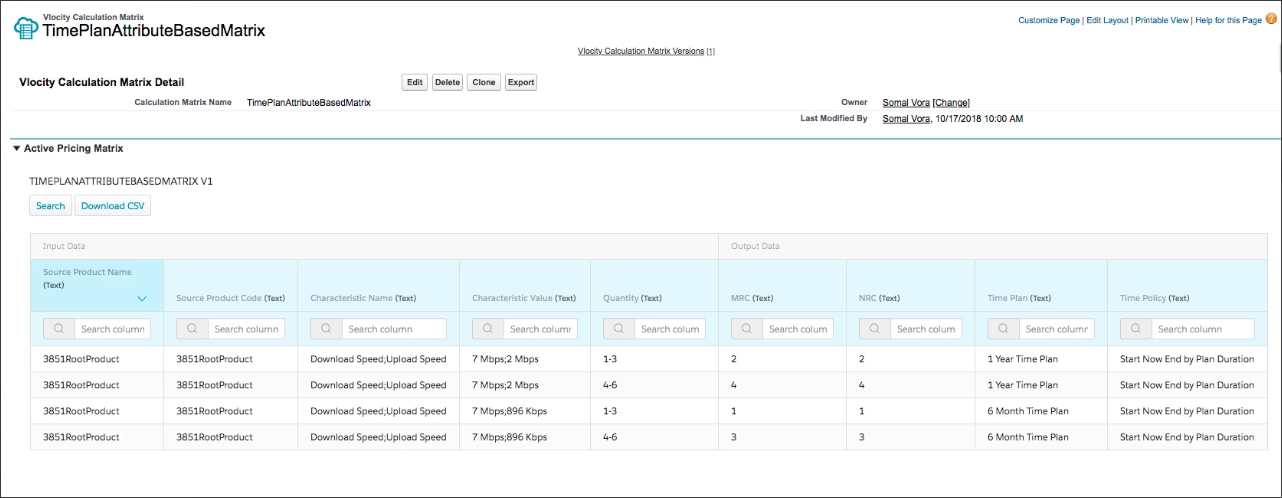Focus MRC search column field
Image resolution: width=1282 pixels, height=498 pixels.
[x=799, y=329]
